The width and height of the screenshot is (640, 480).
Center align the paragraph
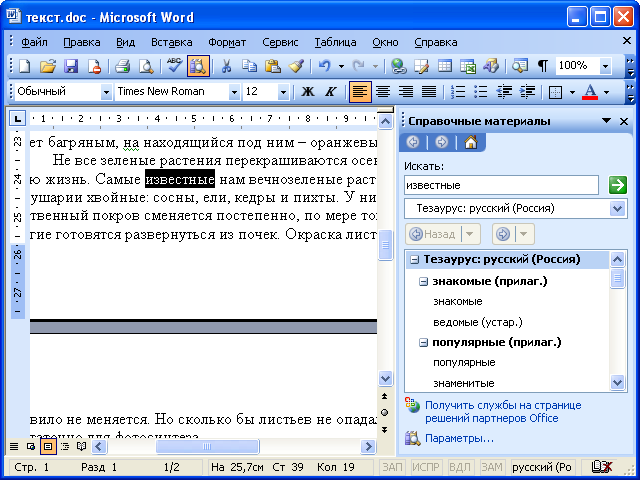tap(383, 92)
